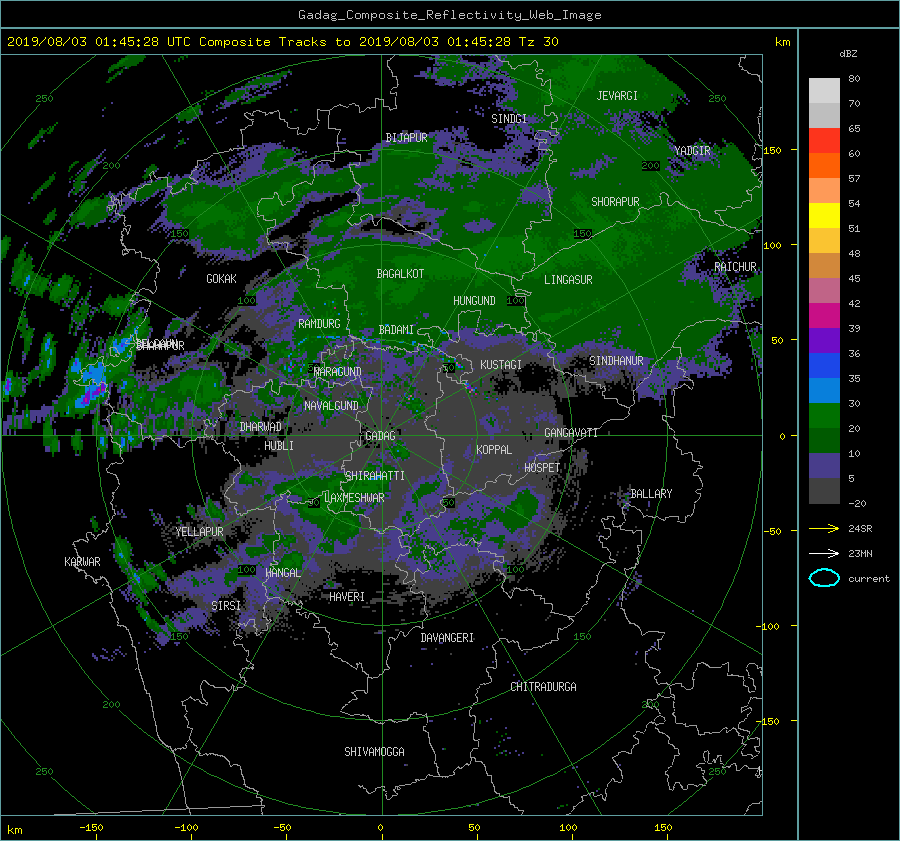Click the HANGAL city label
Image resolution: width=900 pixels, height=841 pixels.
[x=282, y=573]
